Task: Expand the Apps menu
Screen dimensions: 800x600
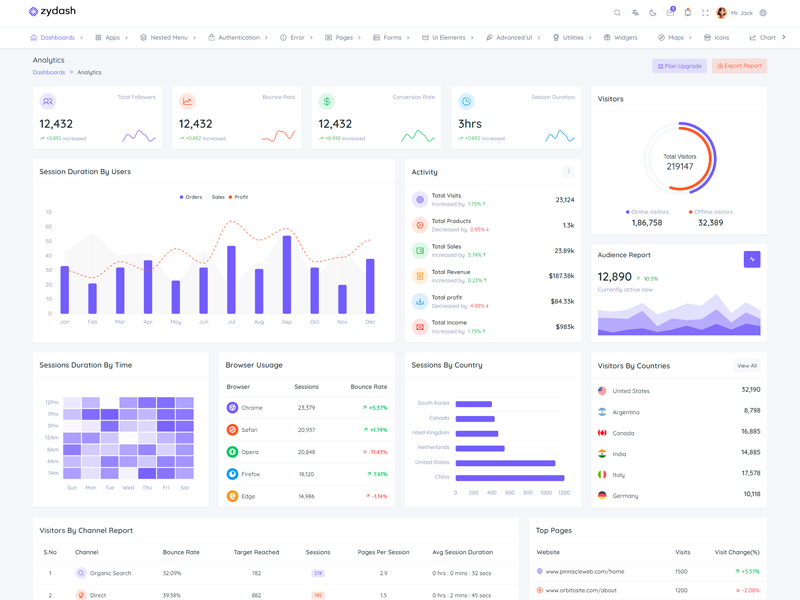Action: pos(111,38)
